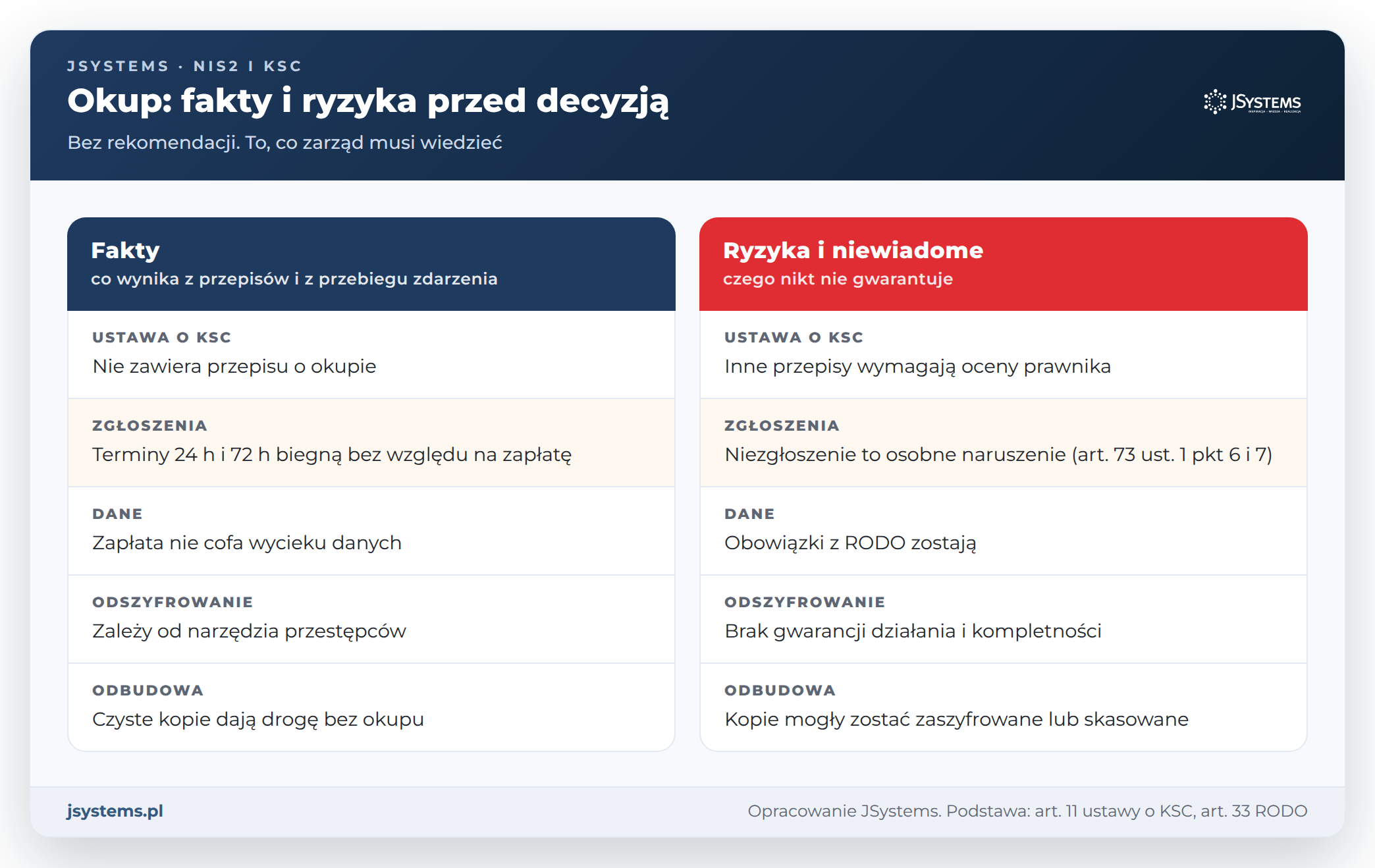
Task: Select 'Zależy od narzędzia przestępców'
Action: point(249,631)
